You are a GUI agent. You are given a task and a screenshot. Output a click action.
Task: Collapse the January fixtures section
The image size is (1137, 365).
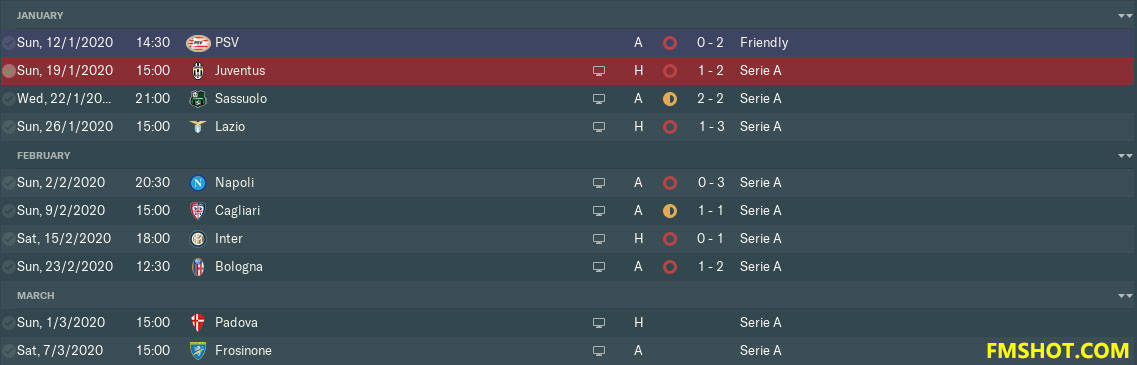pos(1125,15)
